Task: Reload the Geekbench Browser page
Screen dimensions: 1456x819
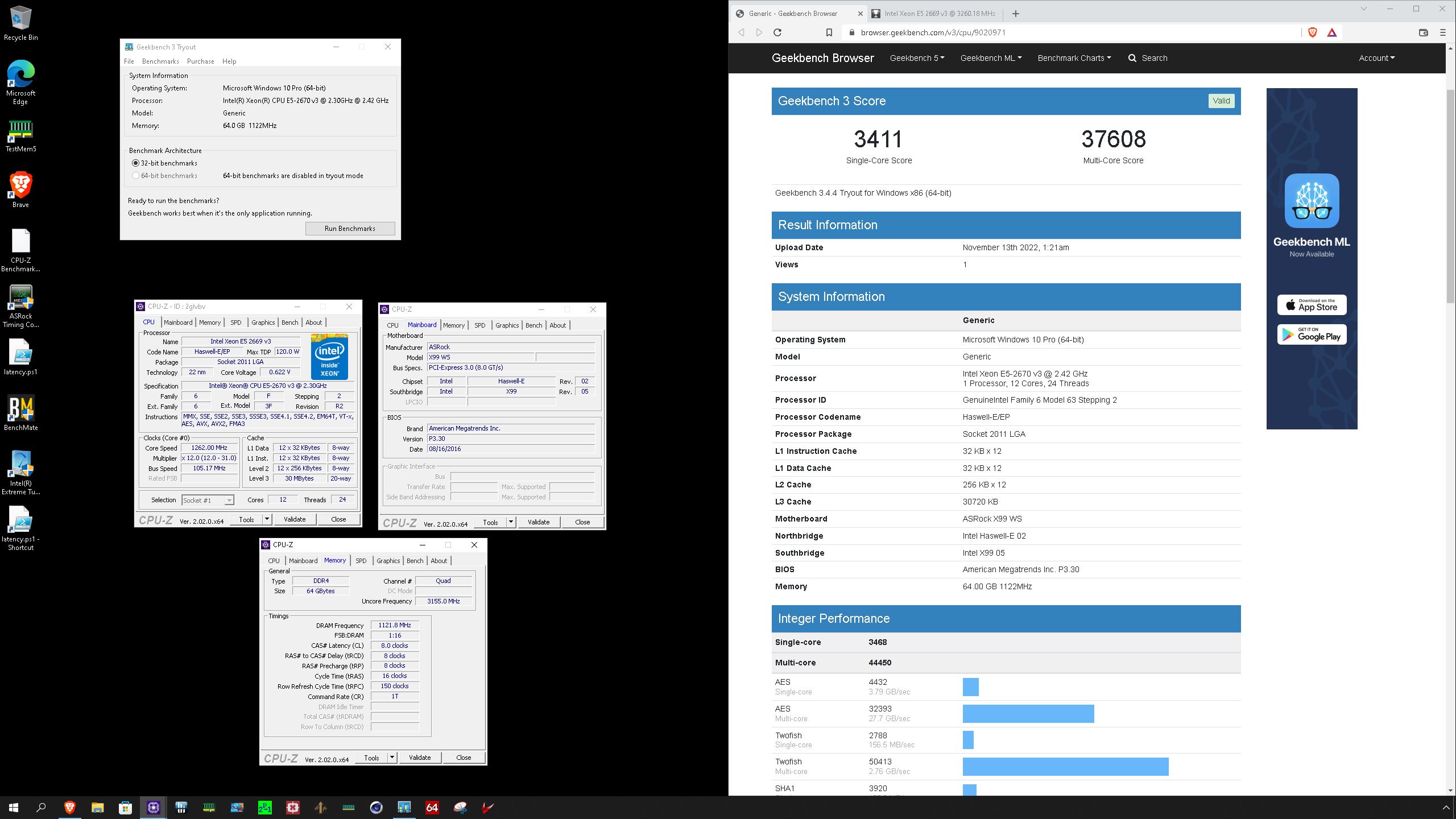Action: click(x=777, y=32)
